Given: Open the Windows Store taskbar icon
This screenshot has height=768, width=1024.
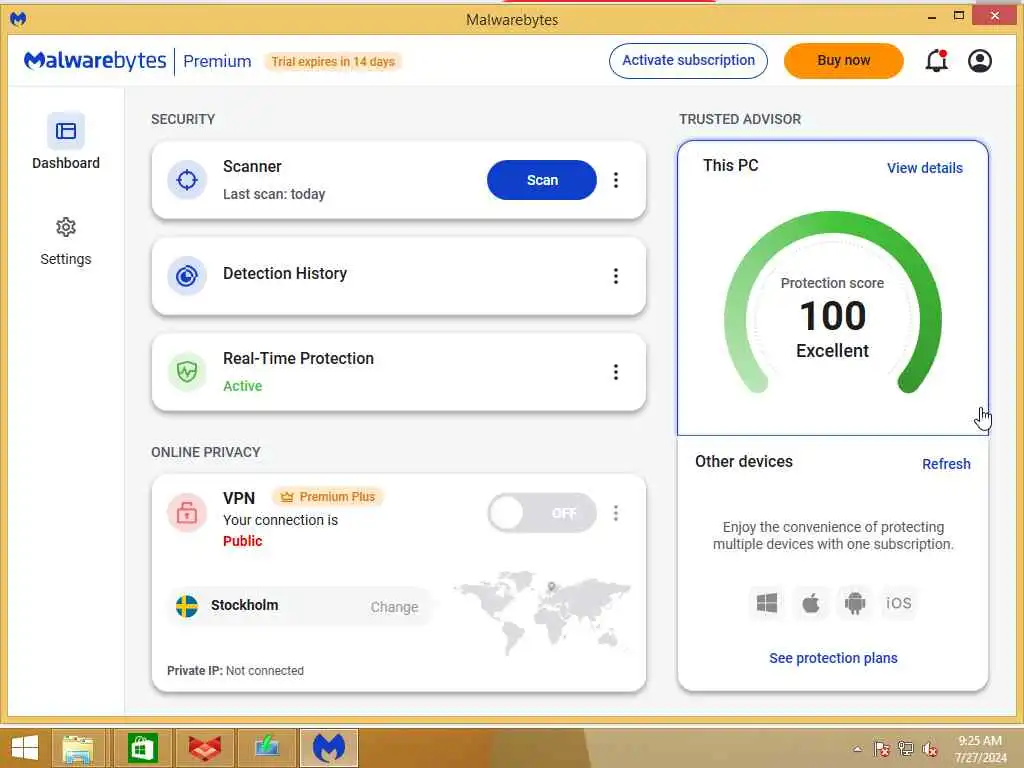Looking at the screenshot, I should (x=142, y=748).
